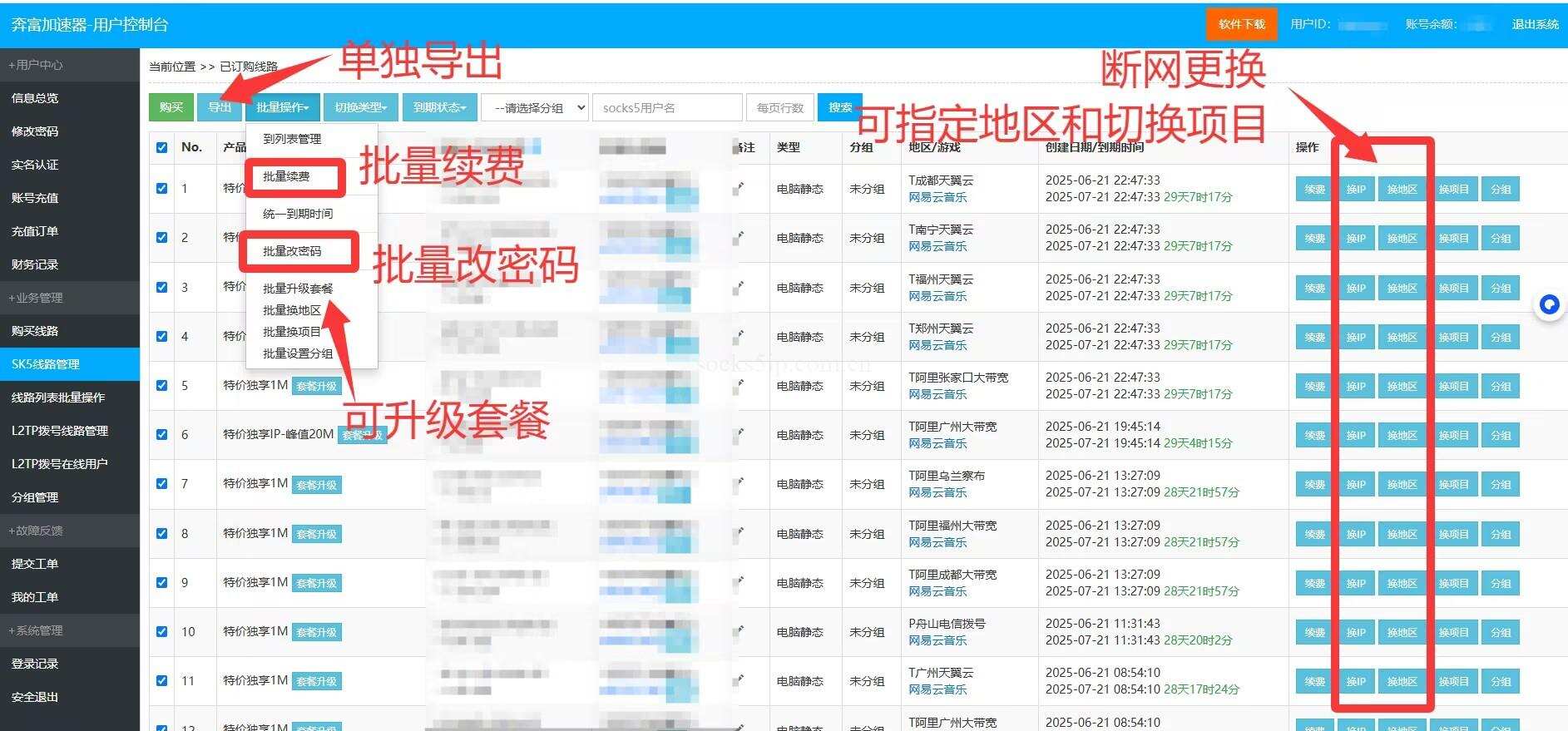Open the floating chat support icon
1568x731 pixels.
(x=1549, y=305)
